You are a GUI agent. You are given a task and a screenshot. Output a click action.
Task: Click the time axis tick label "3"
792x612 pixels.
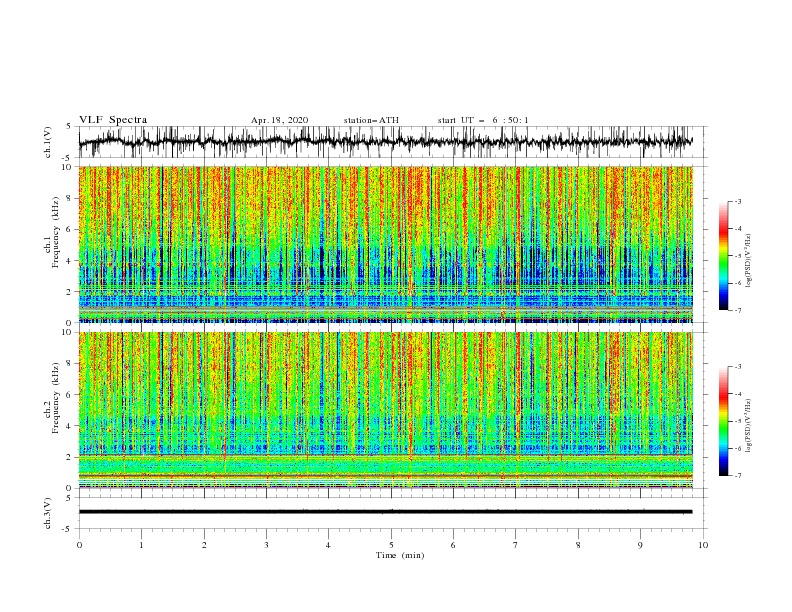tap(266, 545)
